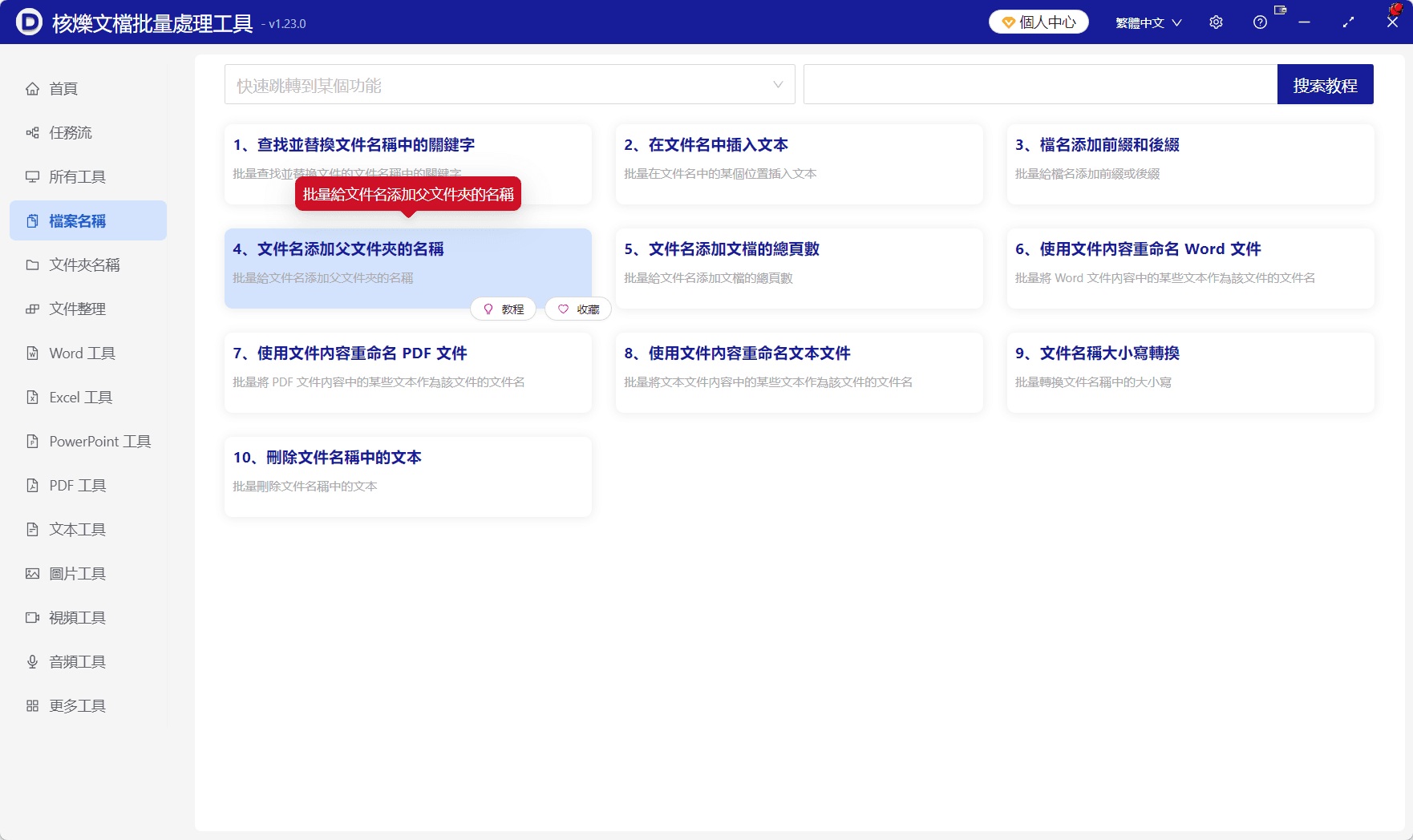Click the PDF document icon in sidebar

click(32, 486)
